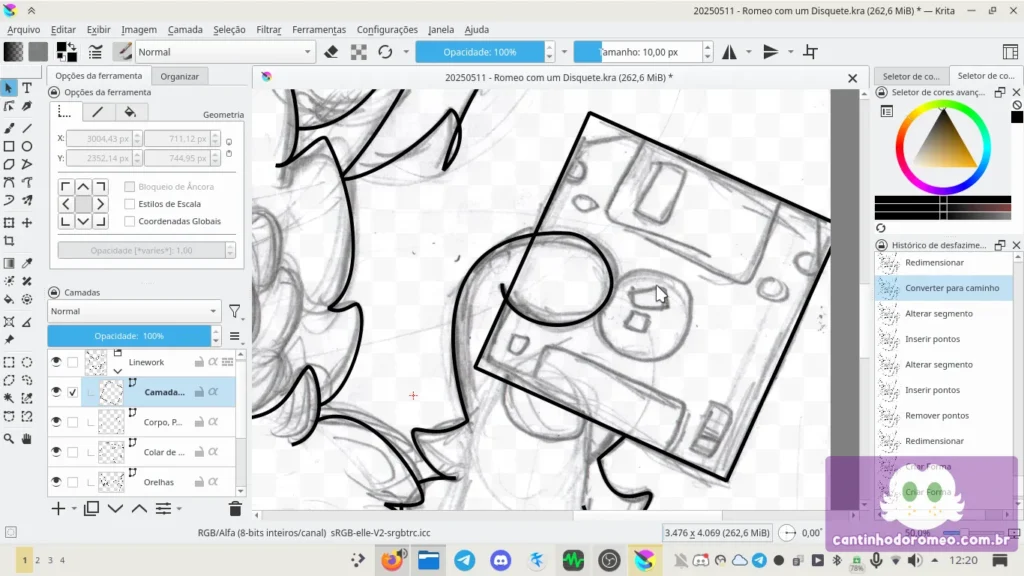1024x576 pixels.
Task: Open the gradient swatch in toolbar
Action: tap(13, 52)
